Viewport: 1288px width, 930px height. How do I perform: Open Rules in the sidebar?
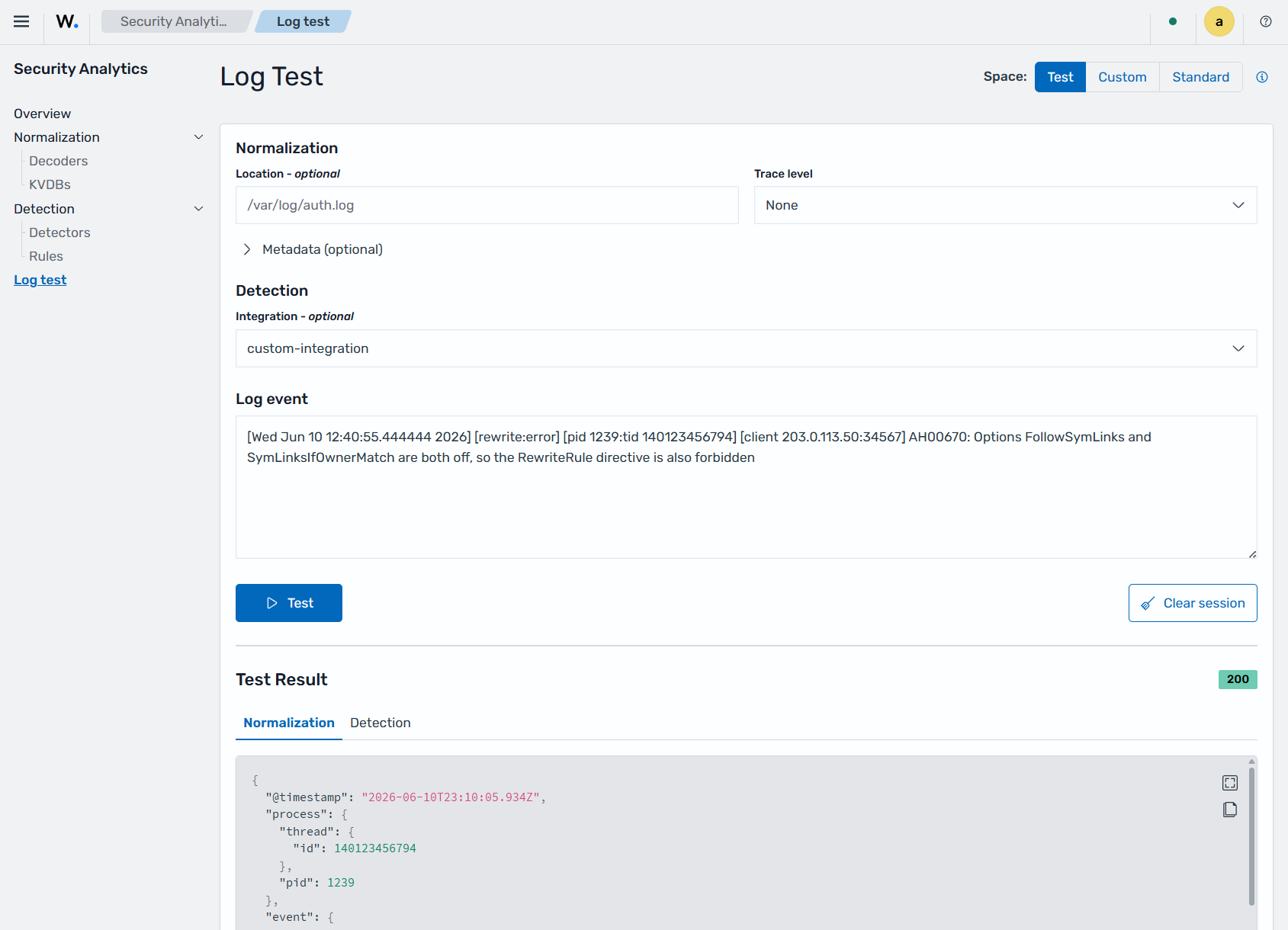(46, 256)
